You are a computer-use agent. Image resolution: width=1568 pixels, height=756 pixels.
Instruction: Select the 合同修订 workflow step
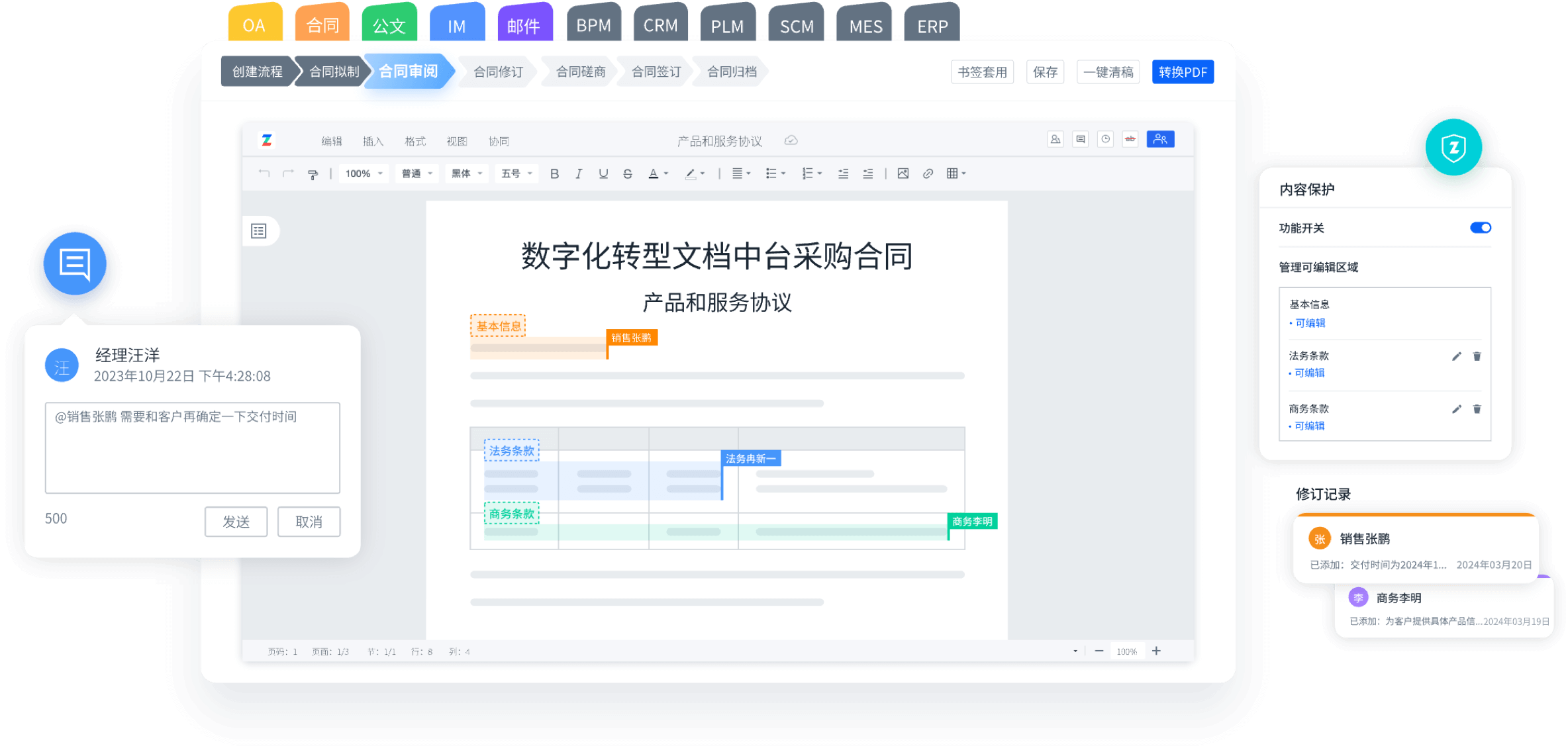point(499,72)
